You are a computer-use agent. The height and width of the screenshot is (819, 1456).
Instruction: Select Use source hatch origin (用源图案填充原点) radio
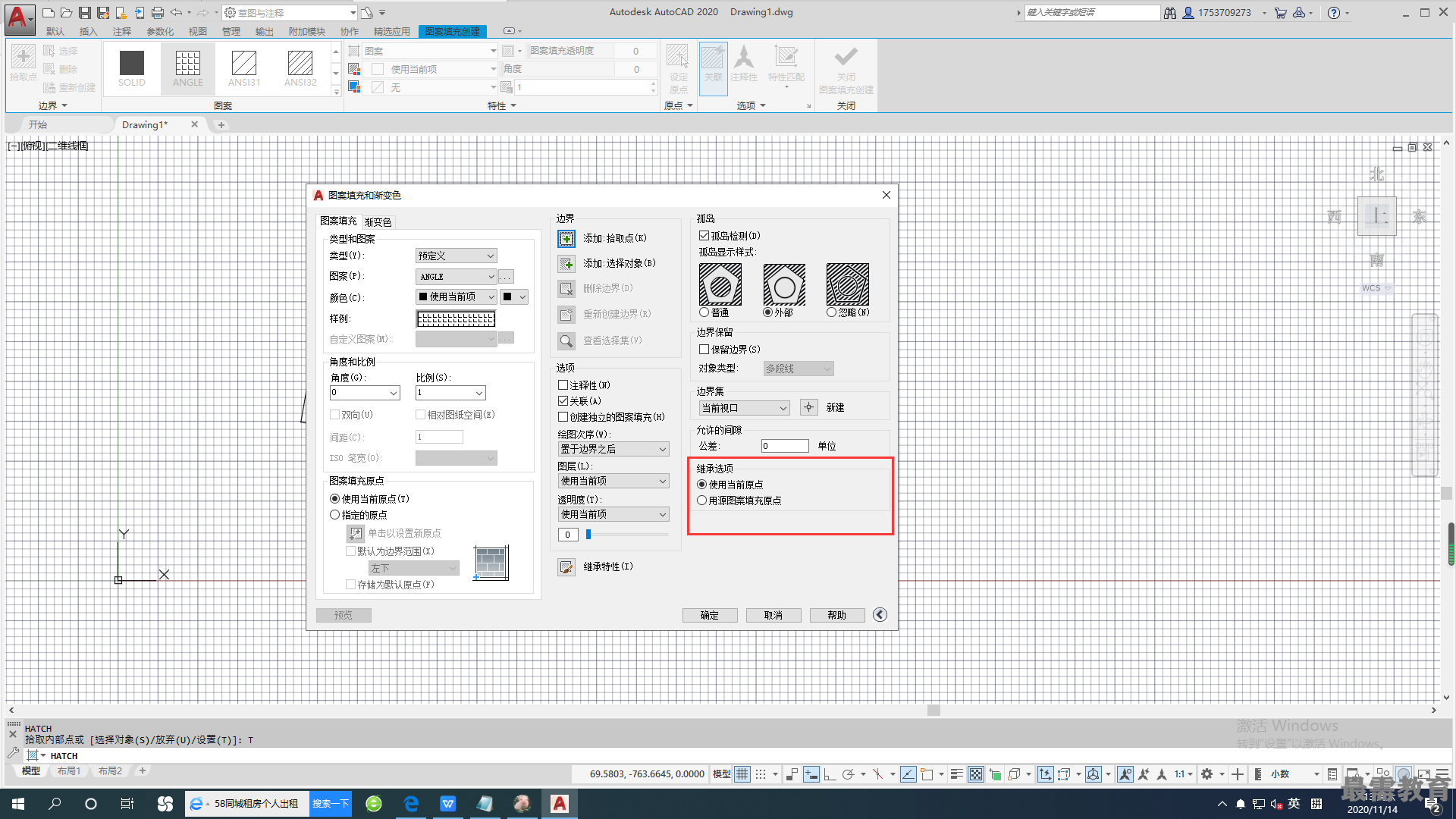702,500
